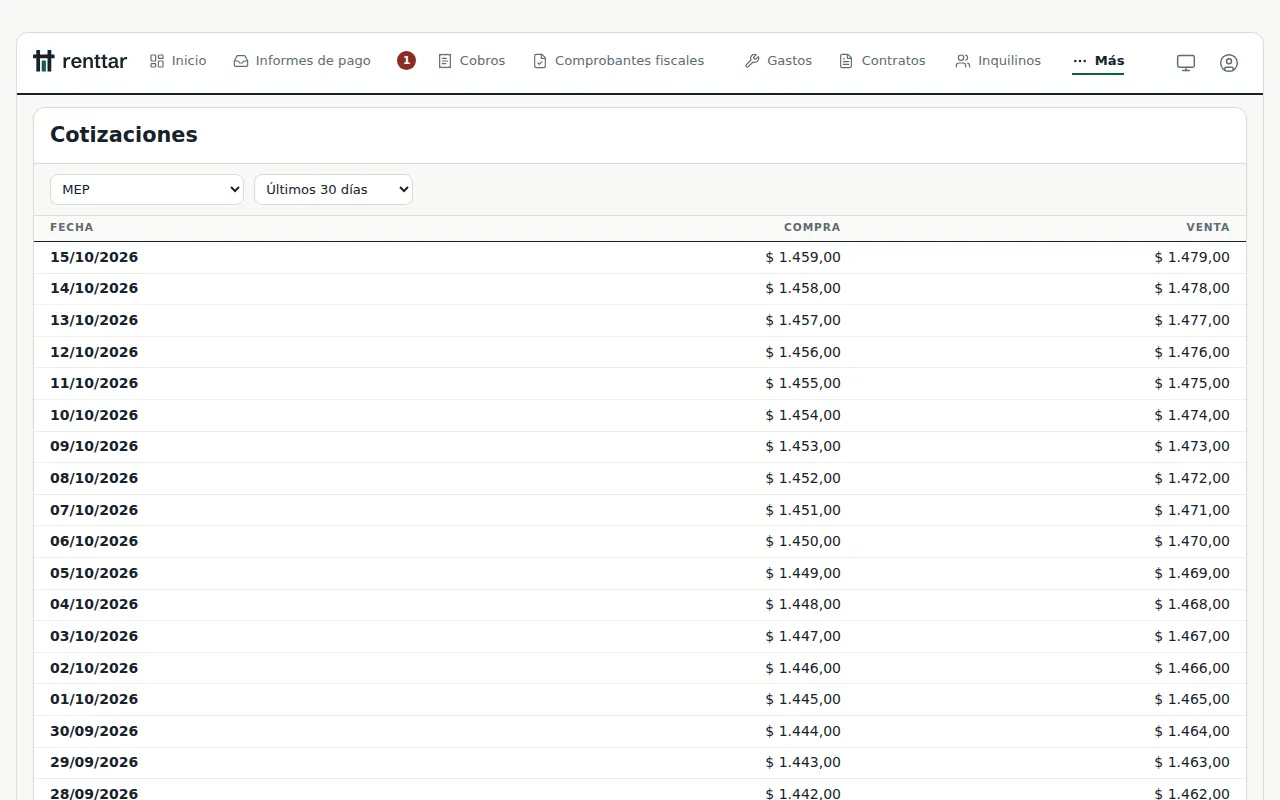Open the MEP currency type dropdown
This screenshot has width=1280, height=800.
(x=147, y=189)
